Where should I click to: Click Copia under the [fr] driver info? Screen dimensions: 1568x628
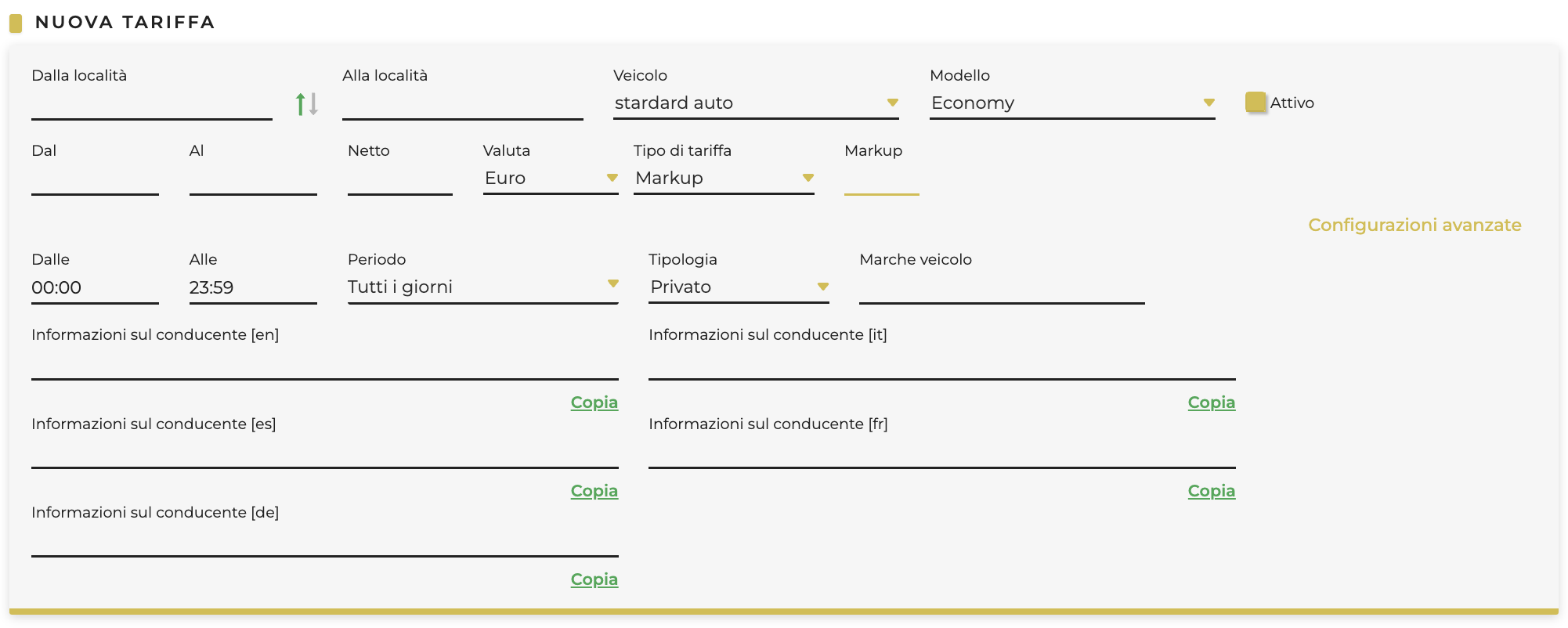(x=1211, y=491)
